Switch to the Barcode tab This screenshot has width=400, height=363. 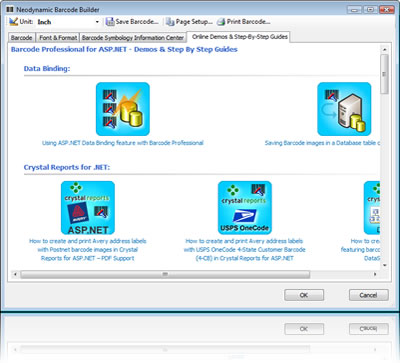pyautogui.click(x=21, y=38)
